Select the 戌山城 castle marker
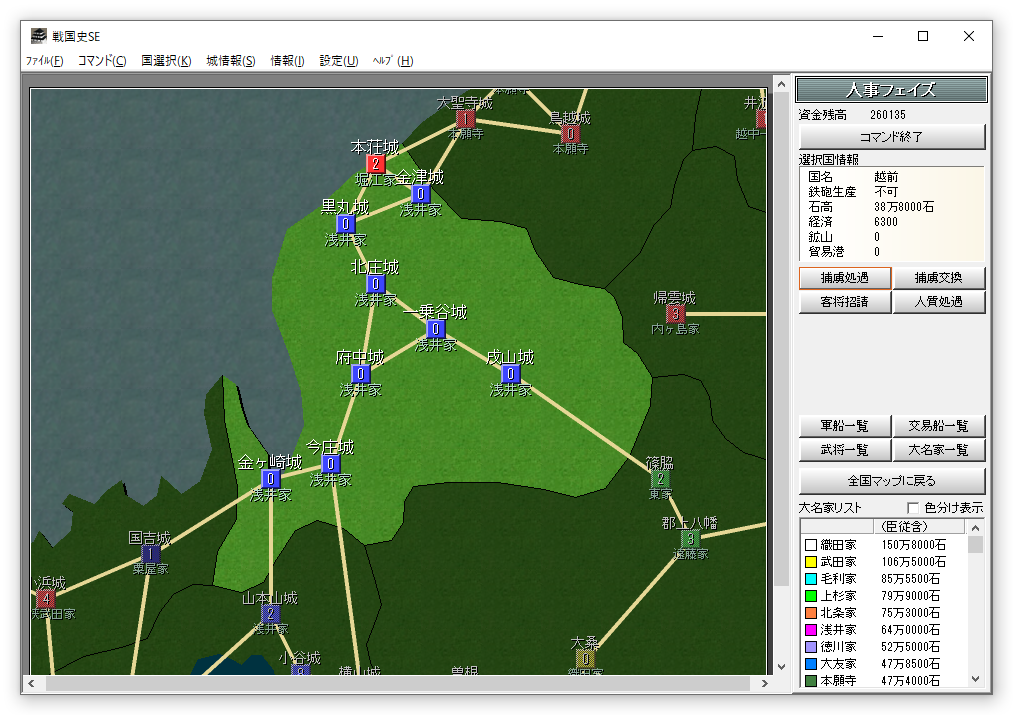Screen dimensions: 1013x715 coord(511,374)
